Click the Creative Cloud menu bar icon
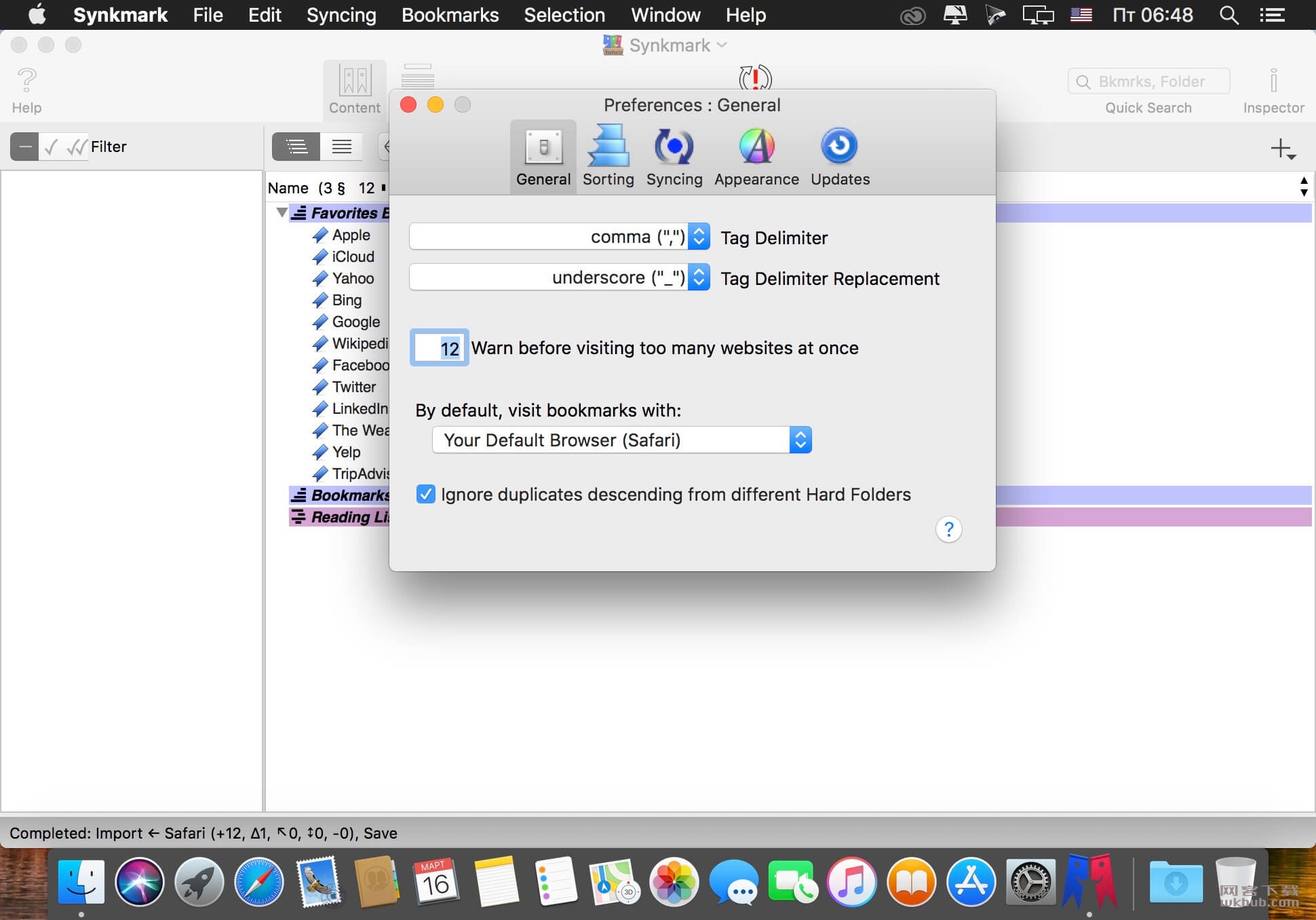Screen dimensions: 1316x920 912,15
